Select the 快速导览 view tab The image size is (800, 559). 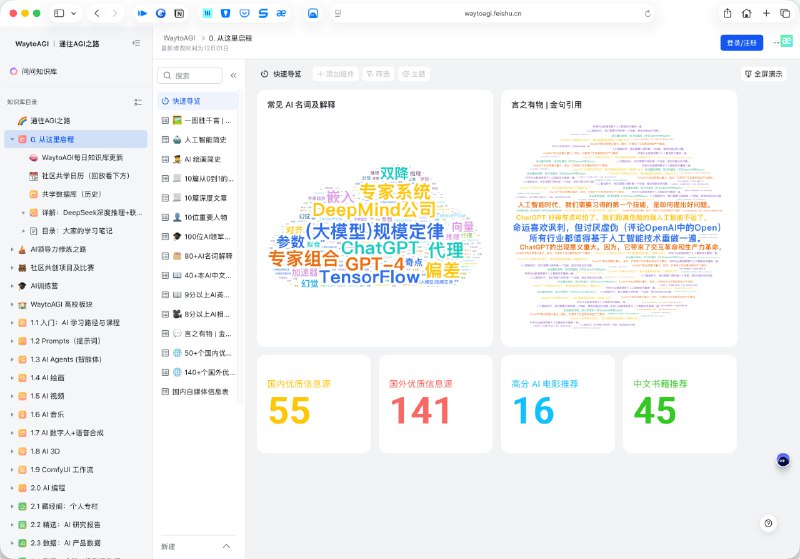(x=197, y=101)
